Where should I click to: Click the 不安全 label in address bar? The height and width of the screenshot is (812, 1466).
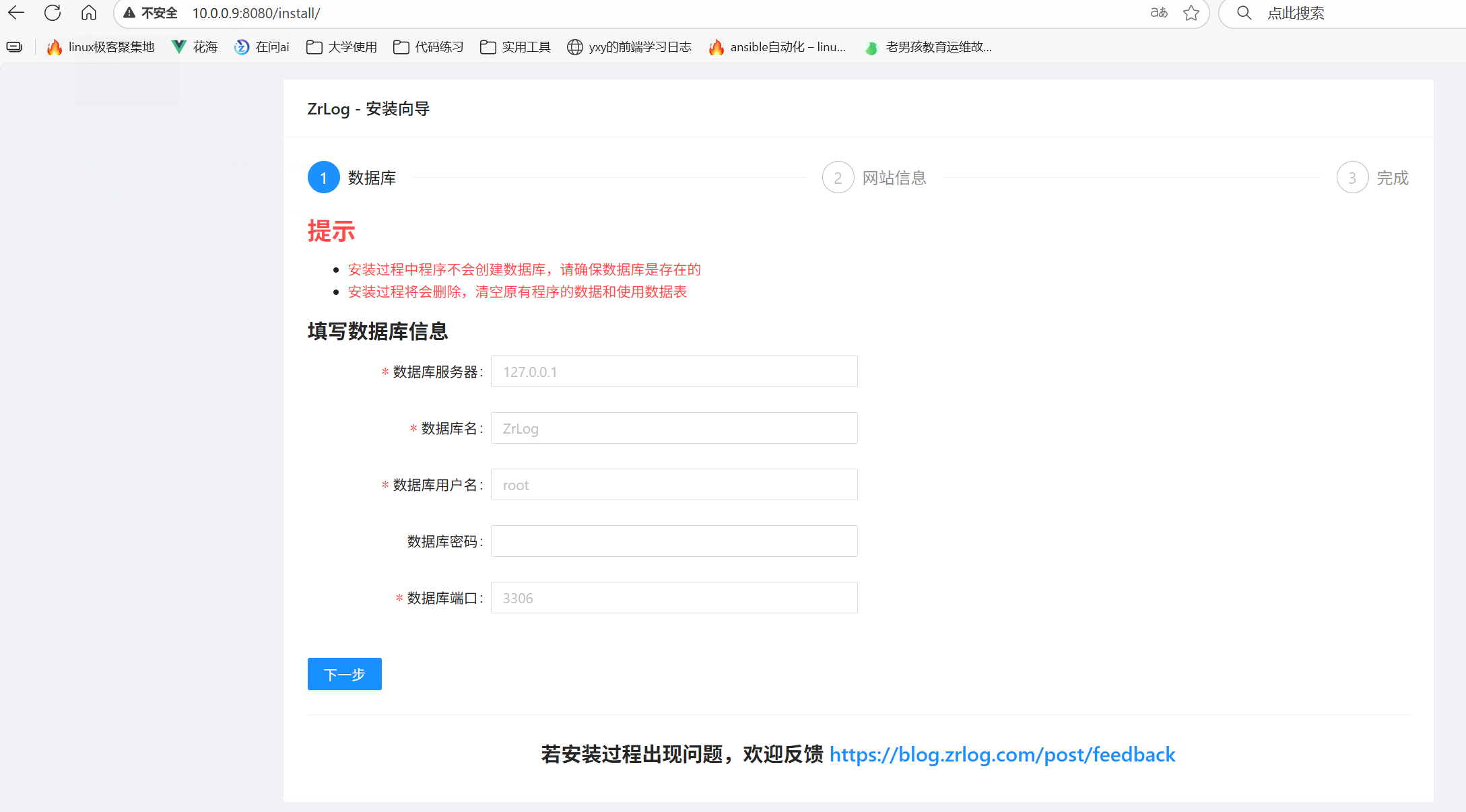tap(160, 13)
